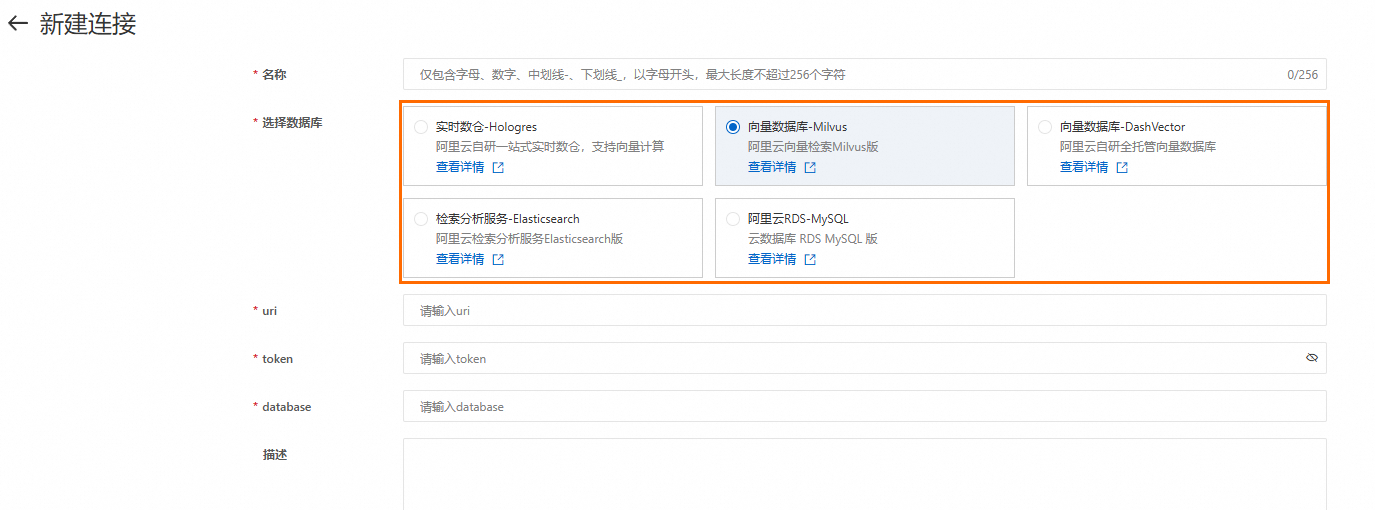Go back using the arrow beside 新建连接
1375x510 pixels.
[x=18, y=25]
